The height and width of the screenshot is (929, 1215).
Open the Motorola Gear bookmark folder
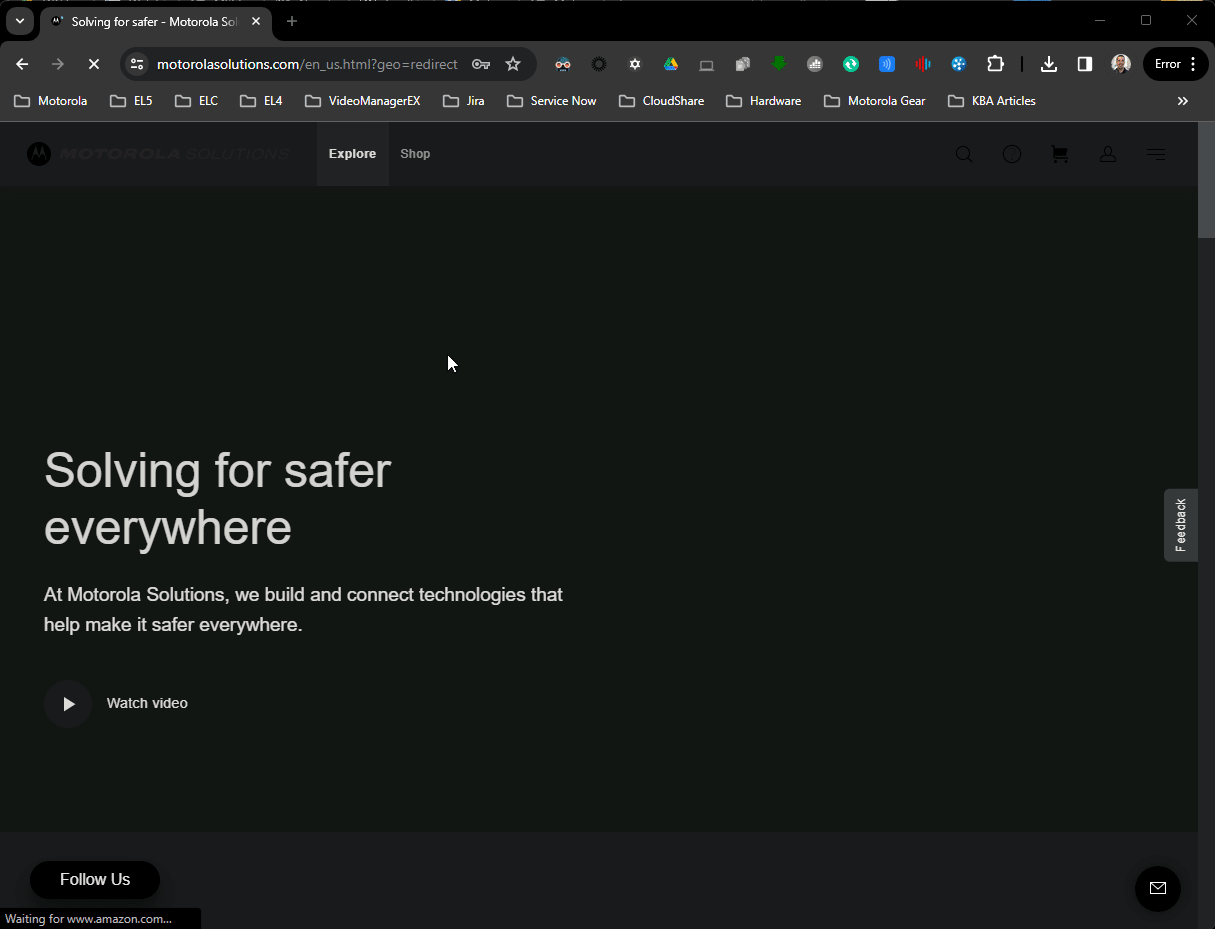(875, 101)
